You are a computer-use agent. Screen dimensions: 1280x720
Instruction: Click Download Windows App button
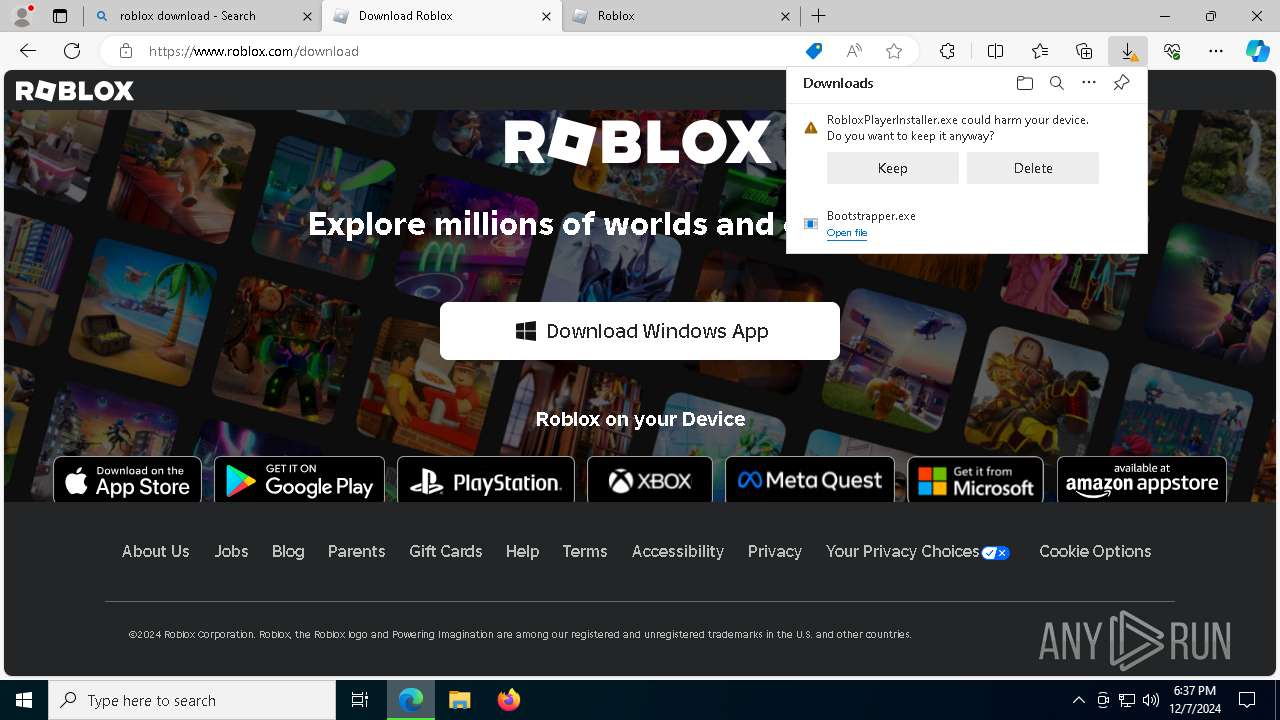[x=640, y=331]
